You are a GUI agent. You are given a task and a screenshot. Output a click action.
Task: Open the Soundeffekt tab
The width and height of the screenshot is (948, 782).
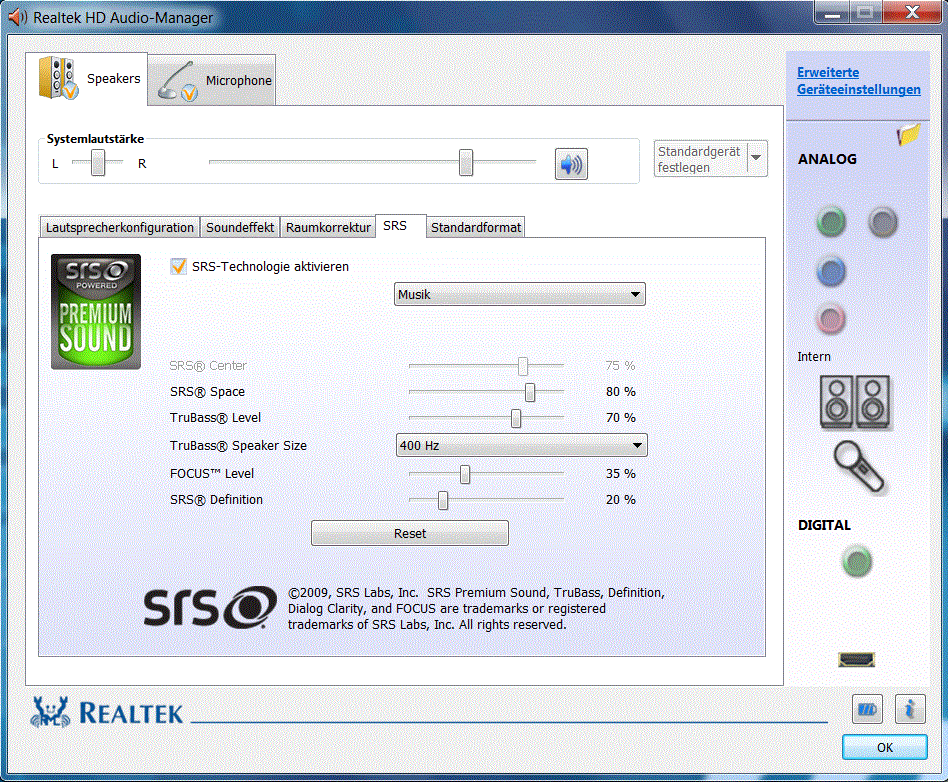coord(240,228)
